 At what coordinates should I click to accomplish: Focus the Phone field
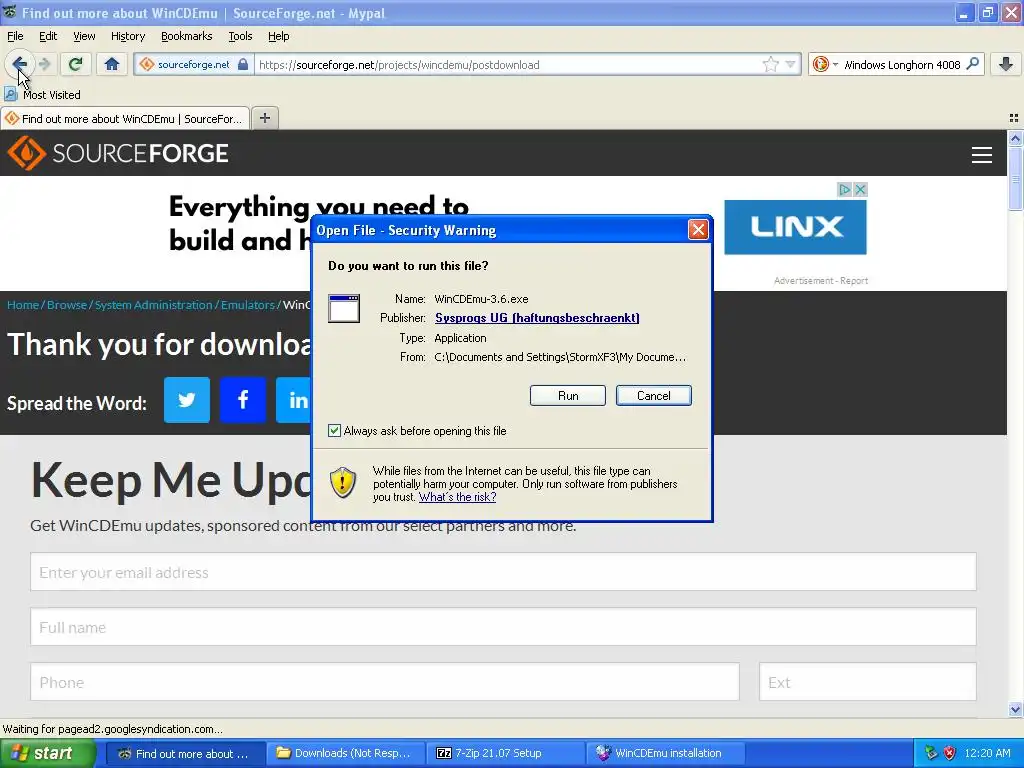(385, 682)
